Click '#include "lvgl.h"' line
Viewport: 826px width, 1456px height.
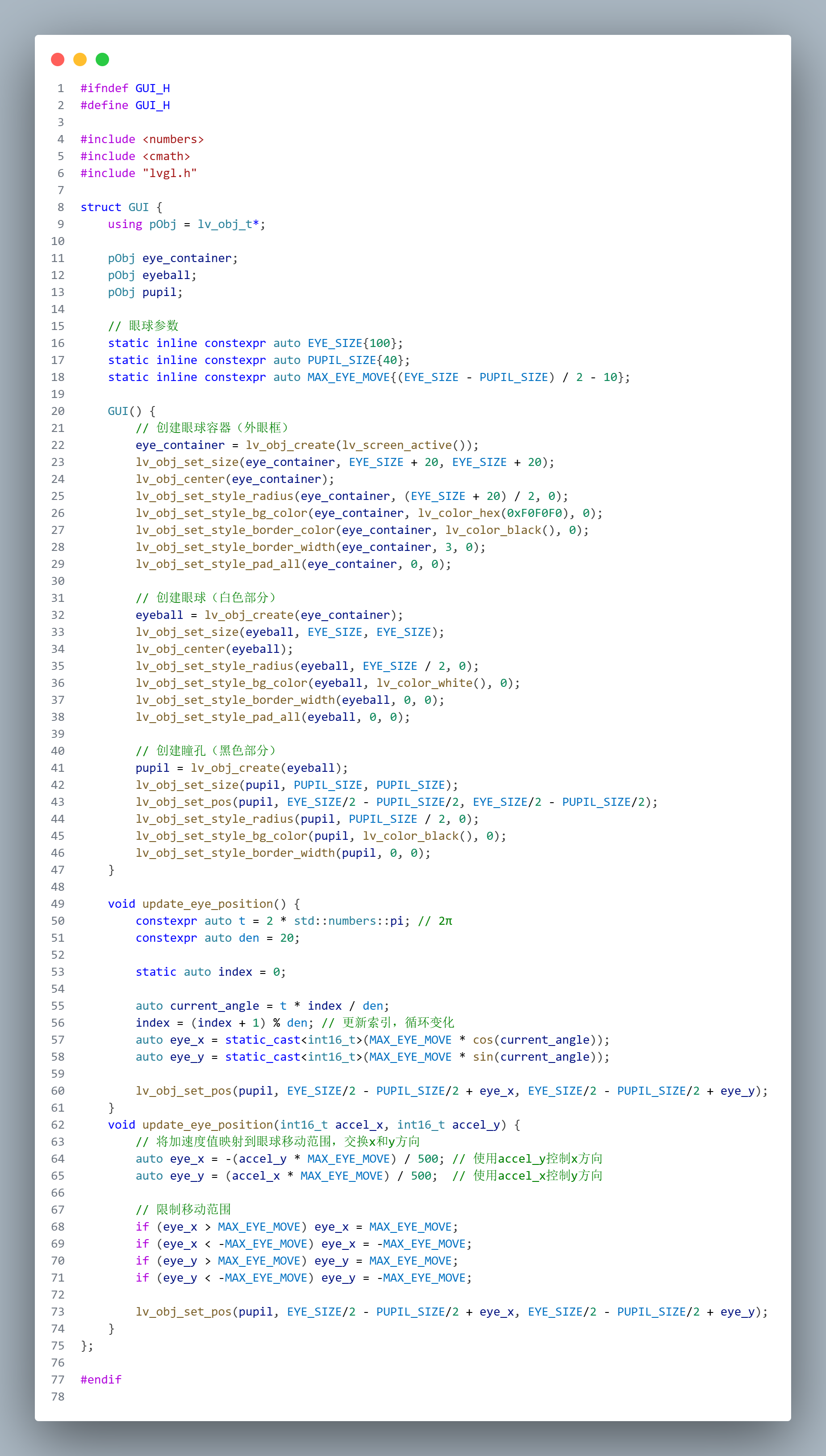click(x=139, y=174)
